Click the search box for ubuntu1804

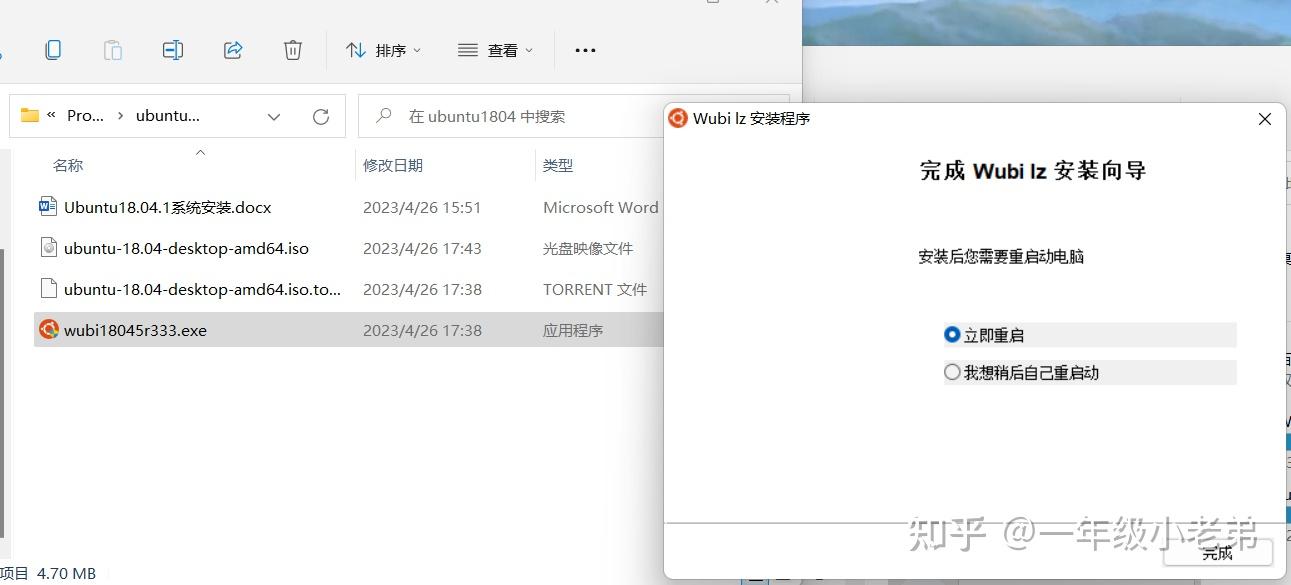tap(480, 115)
